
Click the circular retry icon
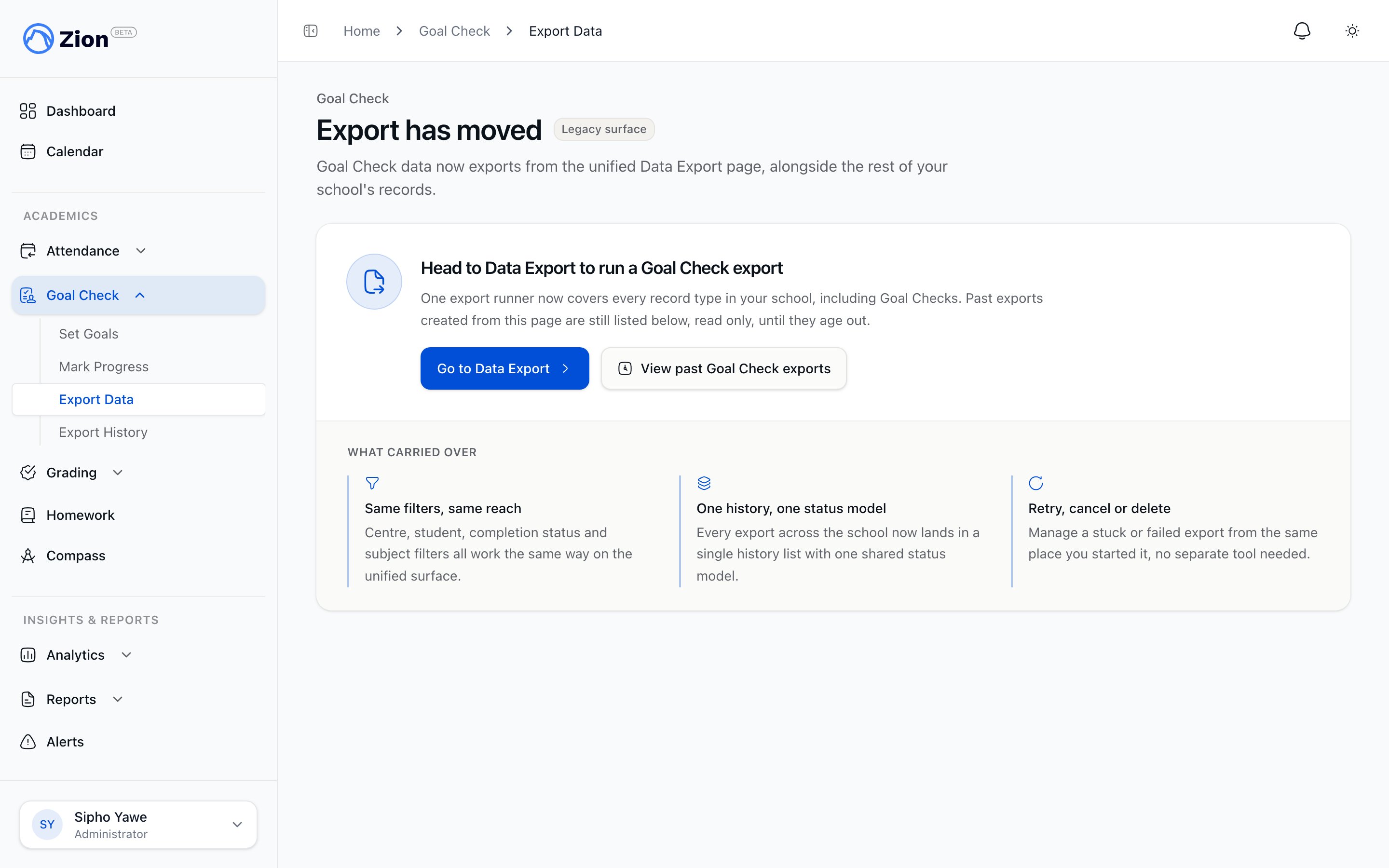1035,483
